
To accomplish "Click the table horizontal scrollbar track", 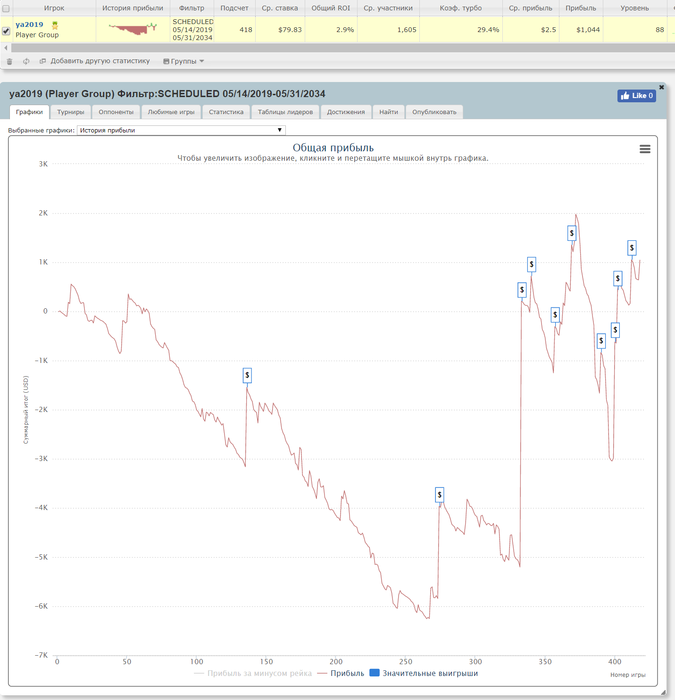I will click(x=342, y=48).
